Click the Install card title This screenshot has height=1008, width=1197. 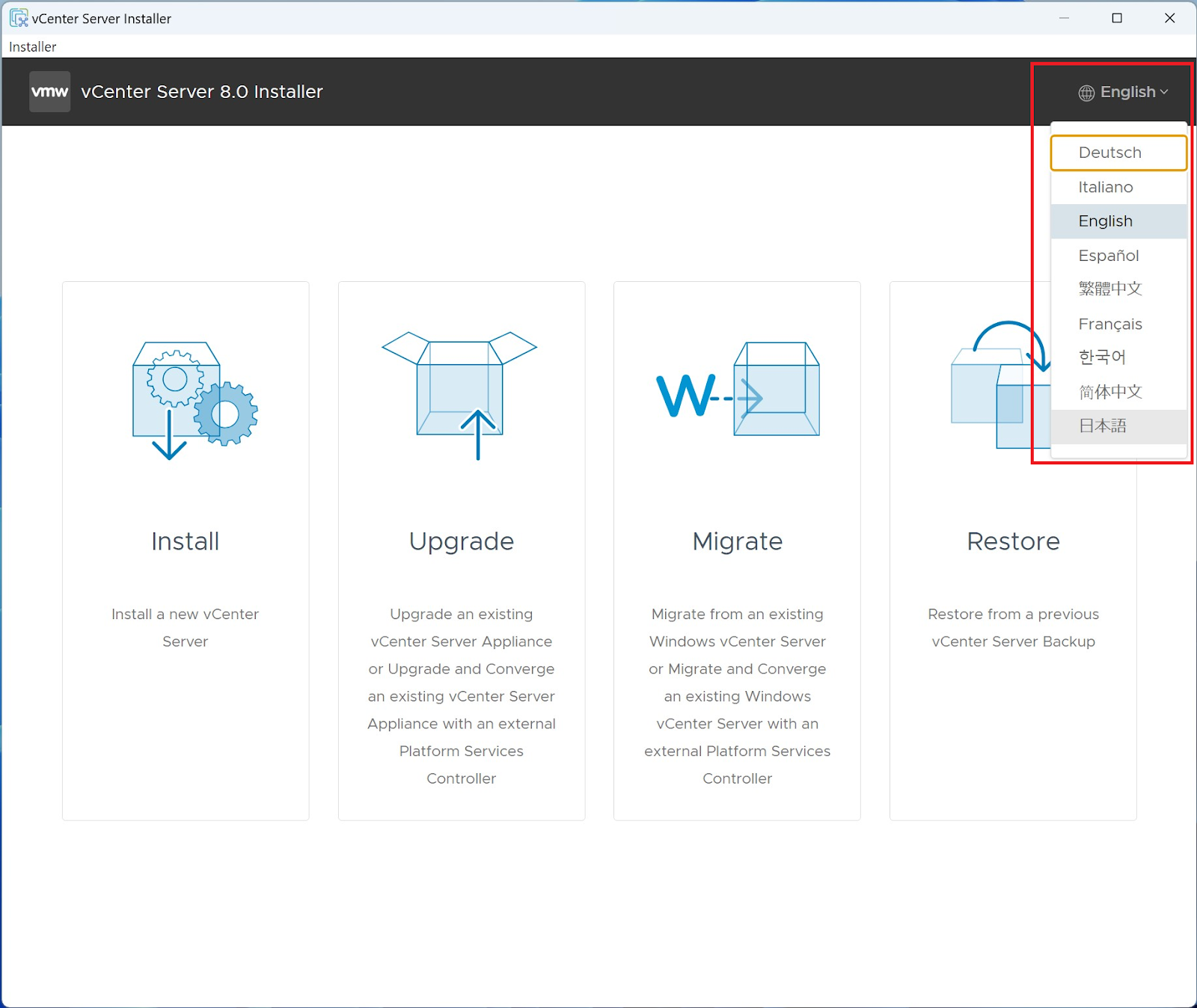coord(186,541)
